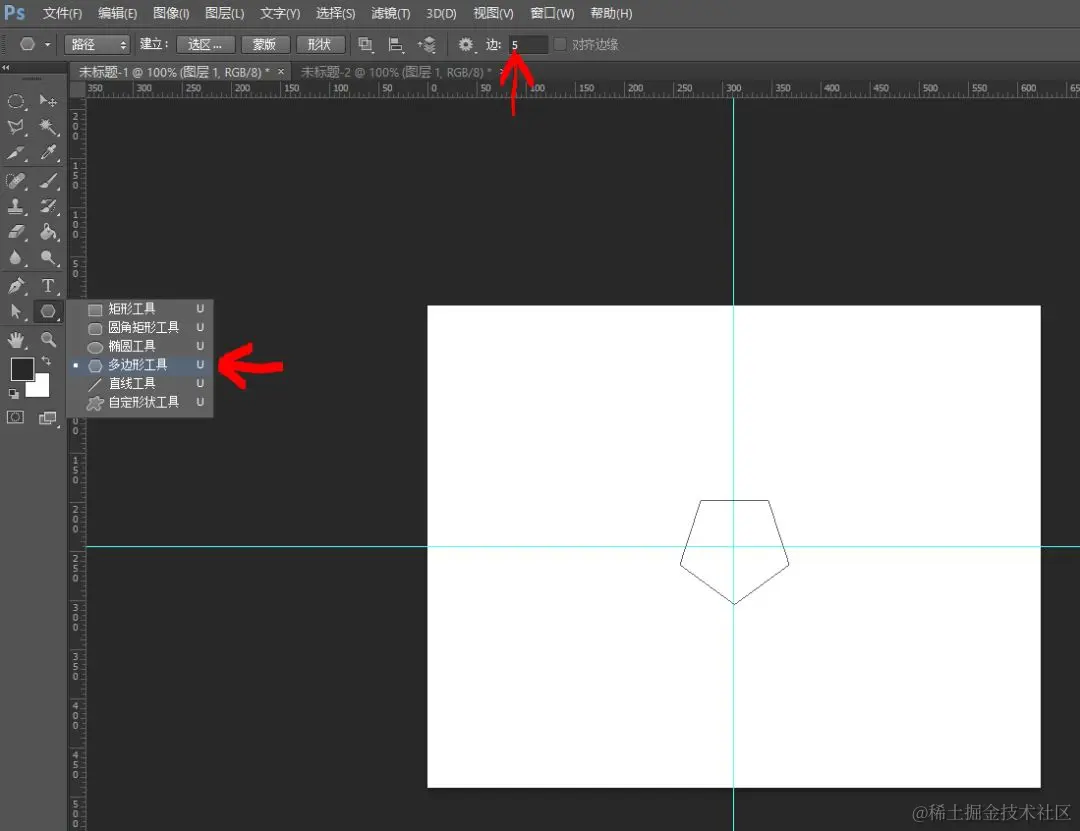This screenshot has width=1080, height=831.
Task: Swap foreground and background colors
Action: tap(46, 361)
